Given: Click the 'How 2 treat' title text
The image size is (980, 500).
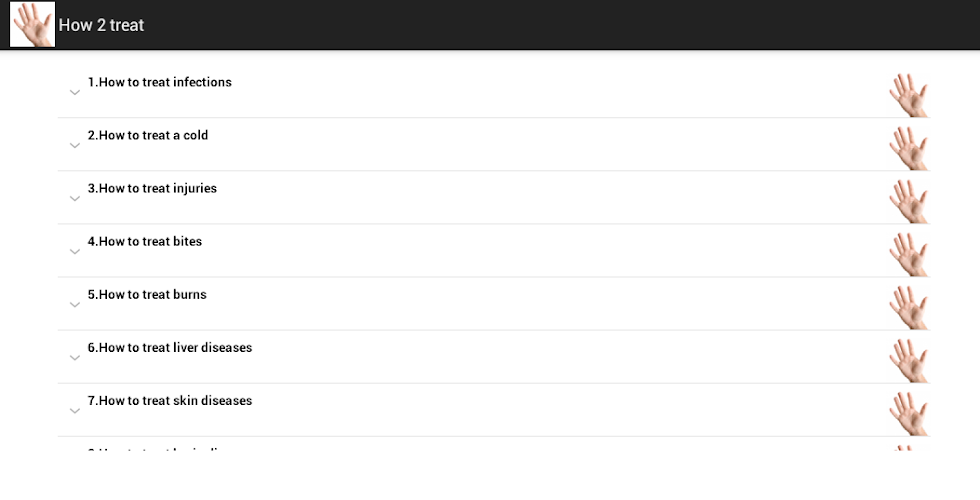Looking at the screenshot, I should 101,25.
